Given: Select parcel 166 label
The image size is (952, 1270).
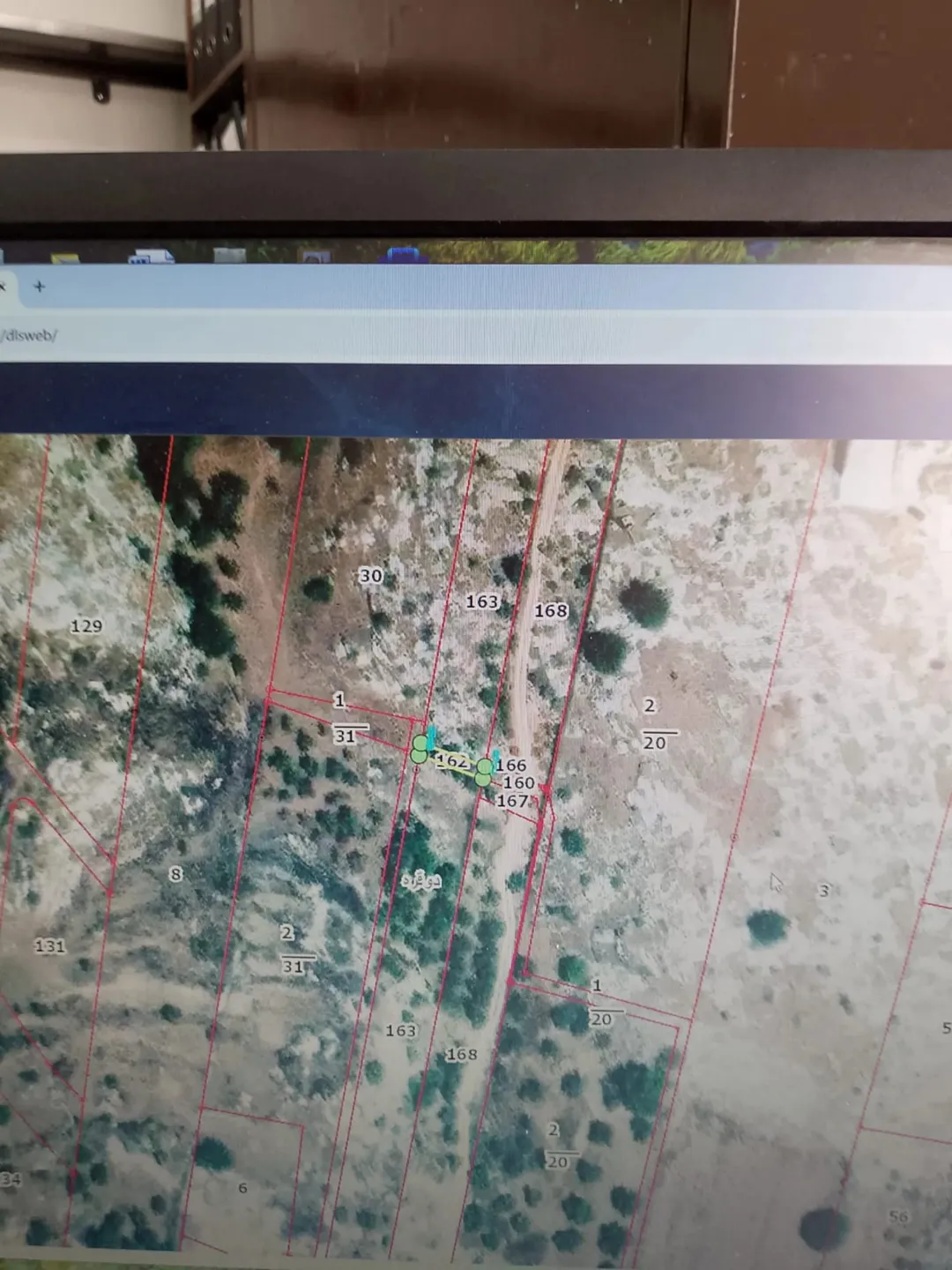Looking at the screenshot, I should coord(511,766).
